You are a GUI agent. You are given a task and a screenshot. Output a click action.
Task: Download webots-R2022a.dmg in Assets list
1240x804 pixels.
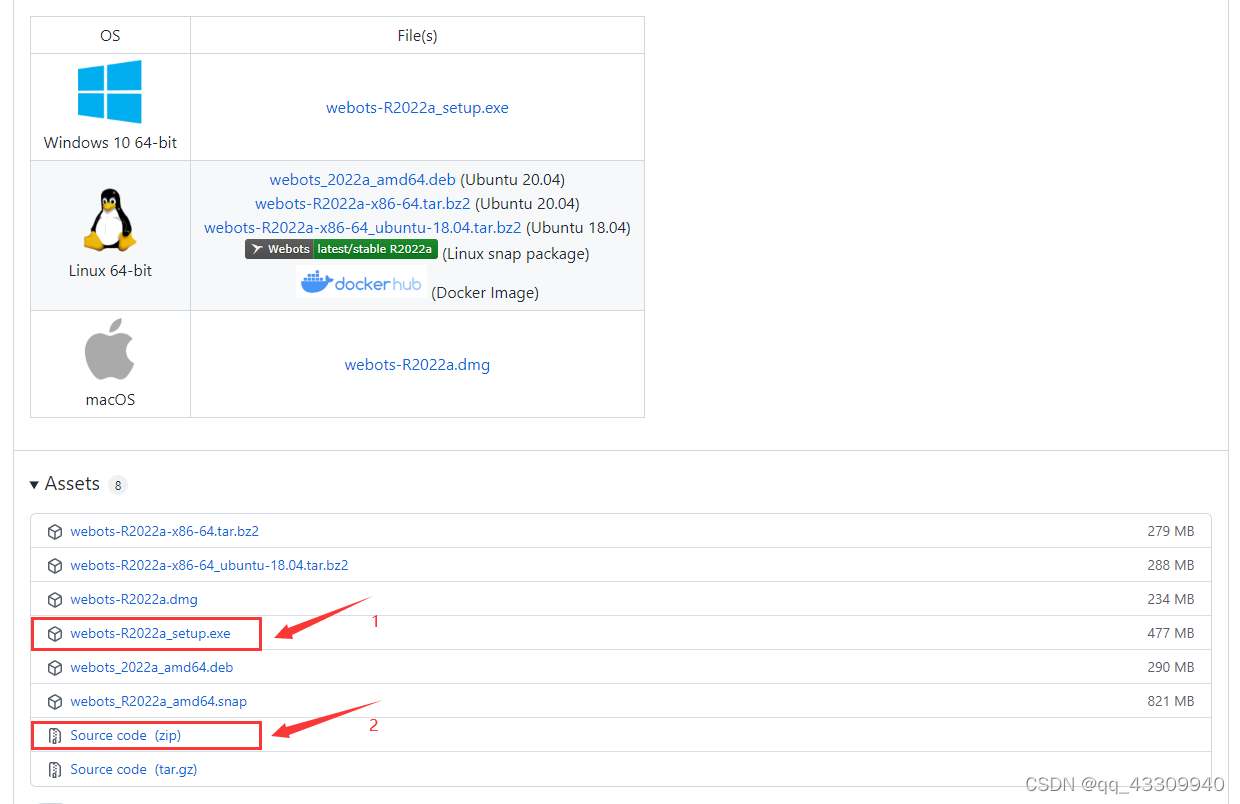pos(134,600)
